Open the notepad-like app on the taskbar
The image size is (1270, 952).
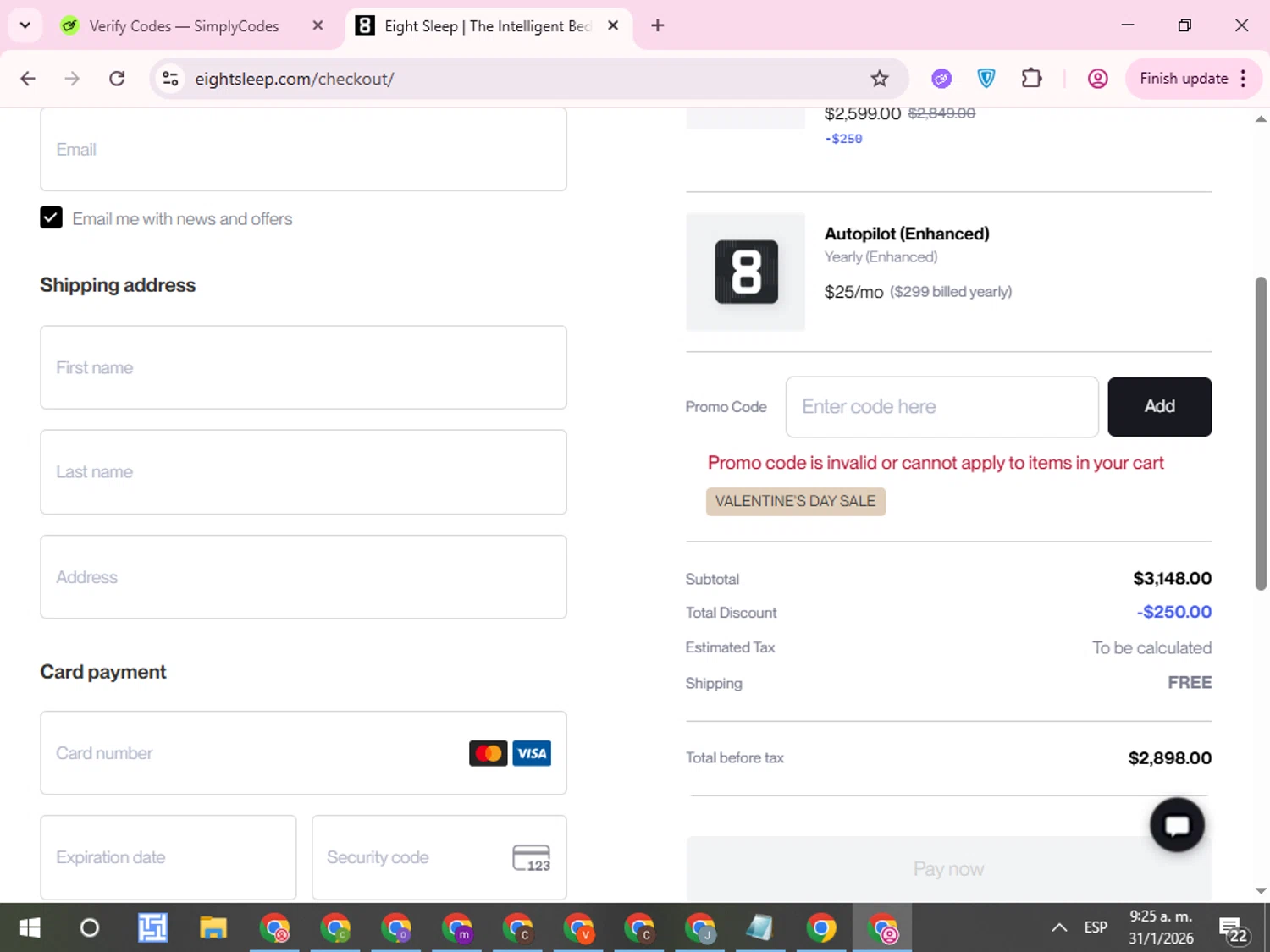[759, 928]
